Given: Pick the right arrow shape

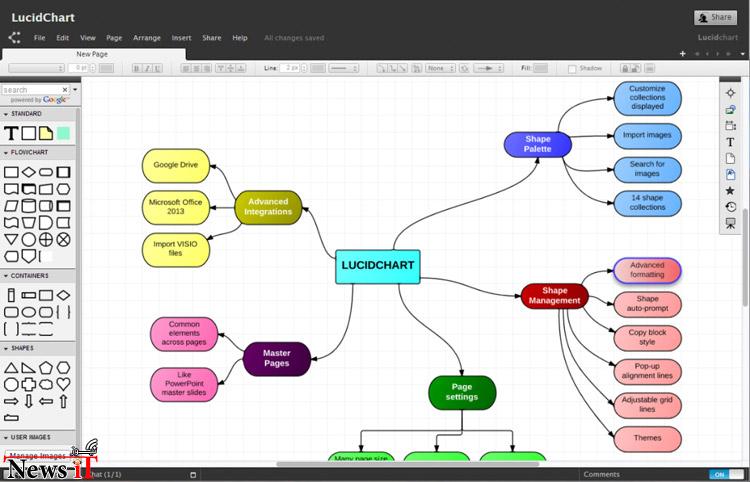Looking at the screenshot, I should tap(11, 401).
